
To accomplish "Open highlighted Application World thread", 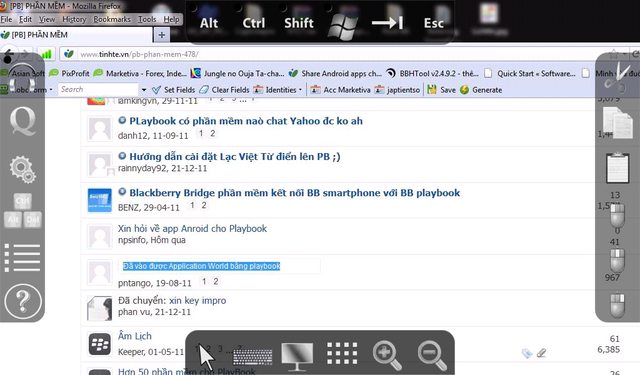I will 202,266.
